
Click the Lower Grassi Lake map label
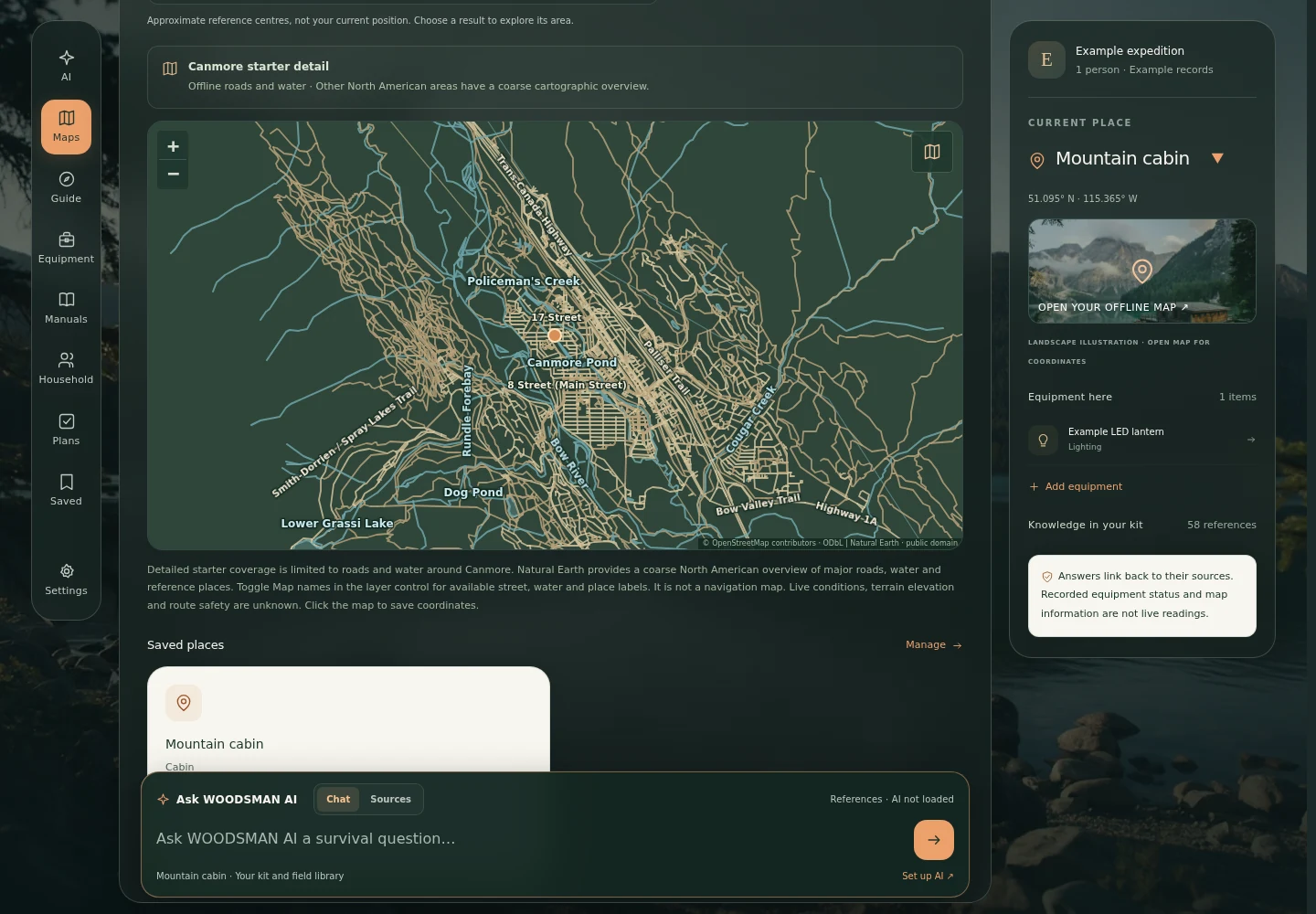pyautogui.click(x=337, y=524)
